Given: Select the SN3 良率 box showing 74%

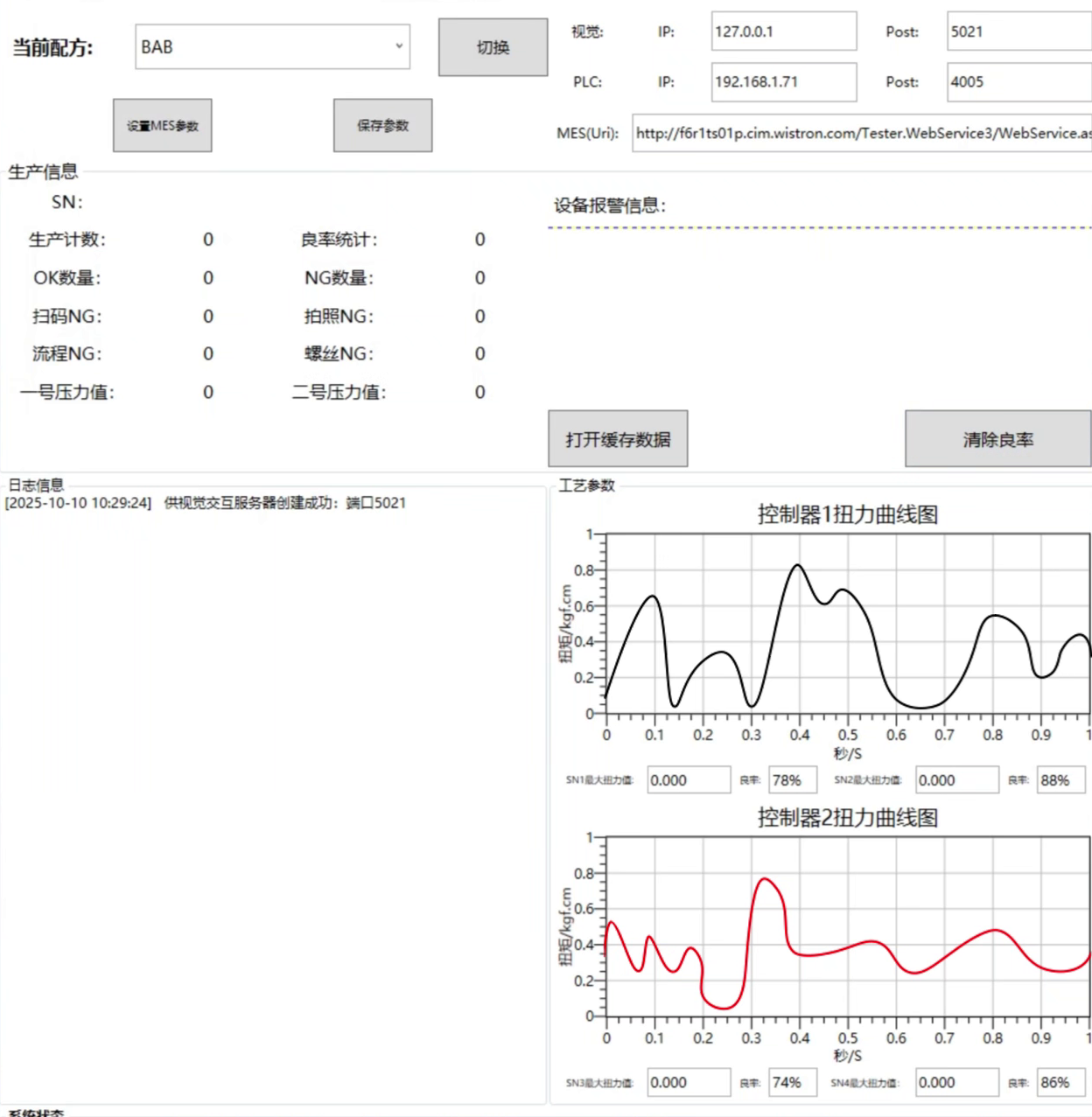Looking at the screenshot, I should click(x=792, y=1083).
